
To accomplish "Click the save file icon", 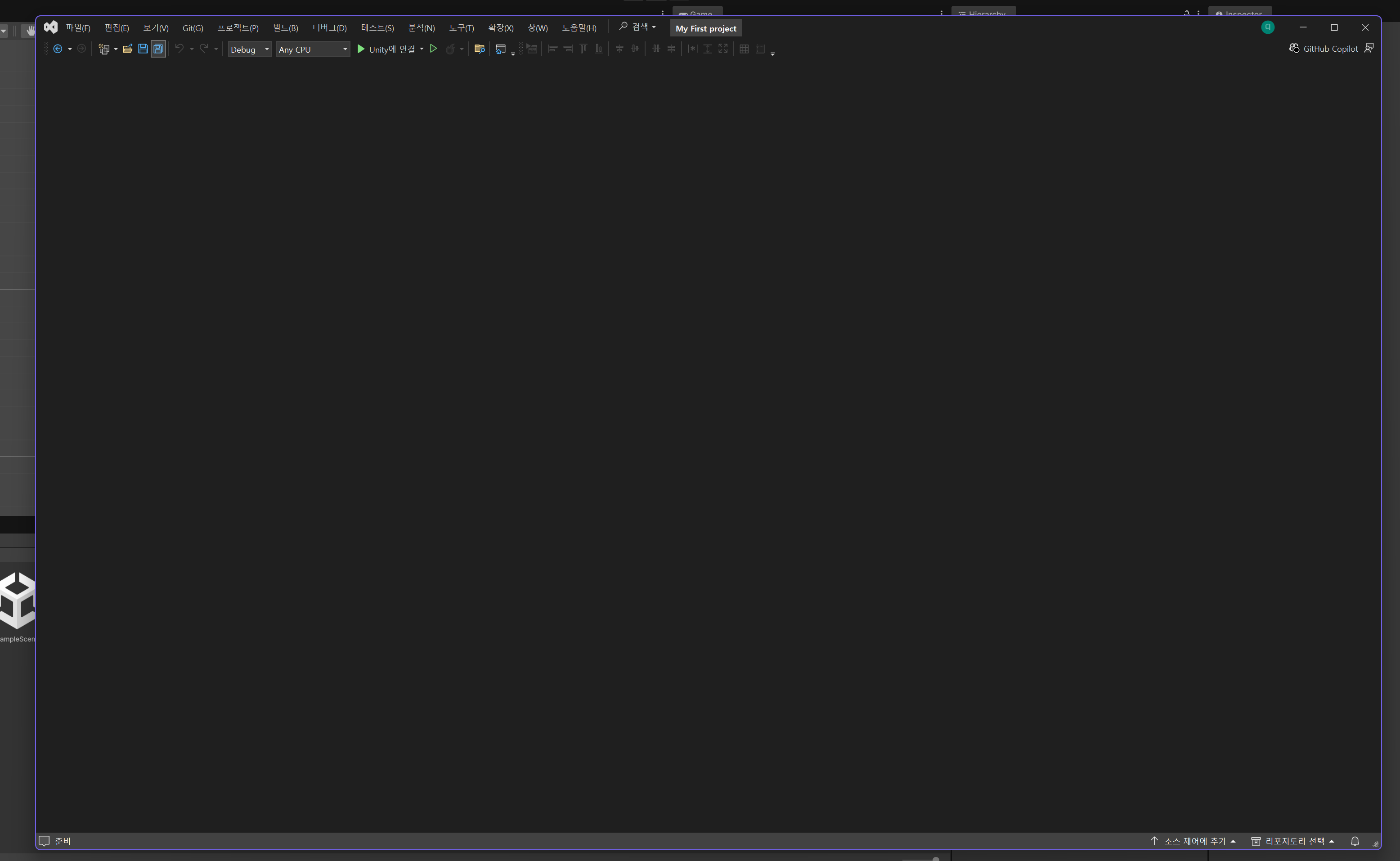I will click(x=143, y=49).
